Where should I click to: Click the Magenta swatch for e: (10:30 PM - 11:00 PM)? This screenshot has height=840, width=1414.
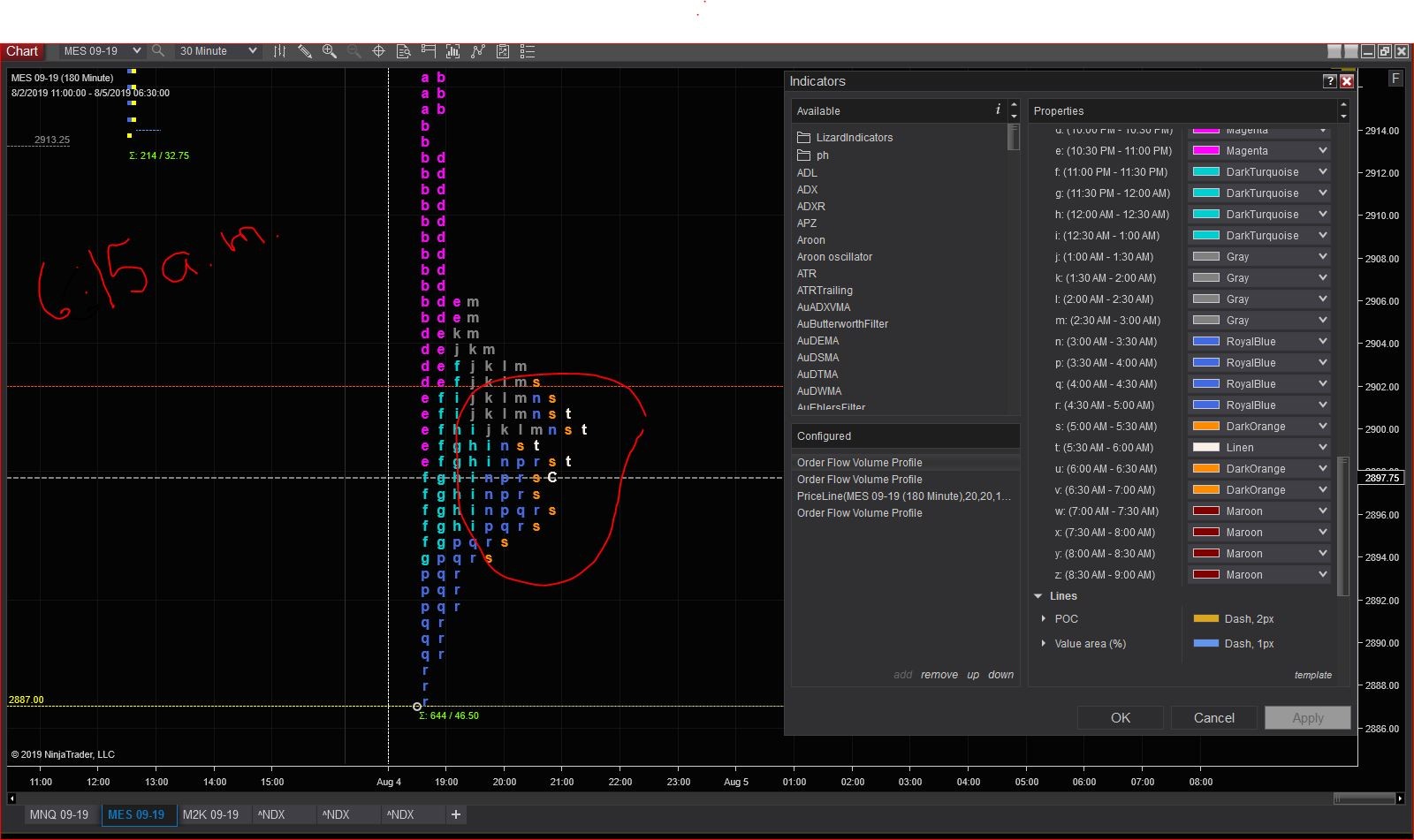click(x=1206, y=151)
